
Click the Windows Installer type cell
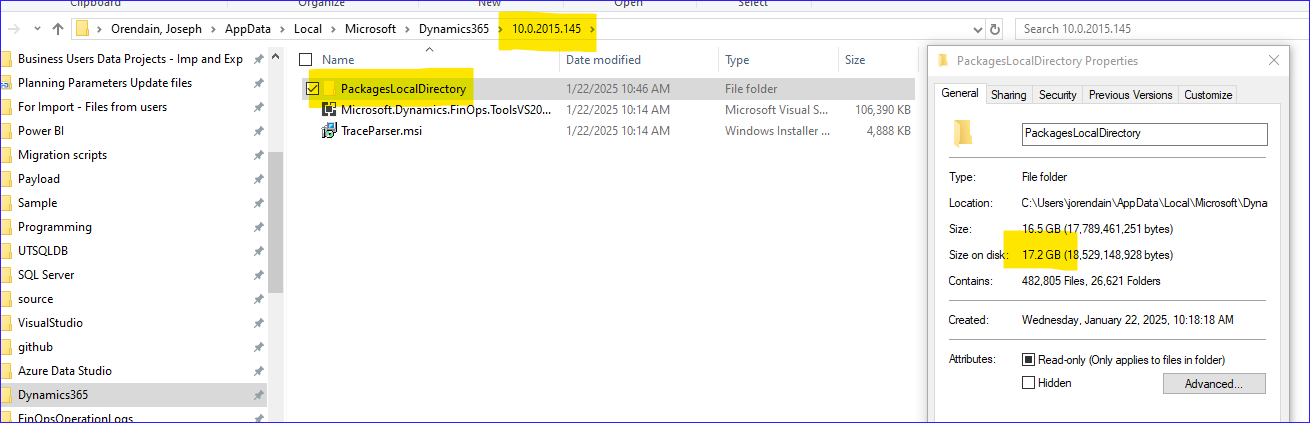(777, 131)
